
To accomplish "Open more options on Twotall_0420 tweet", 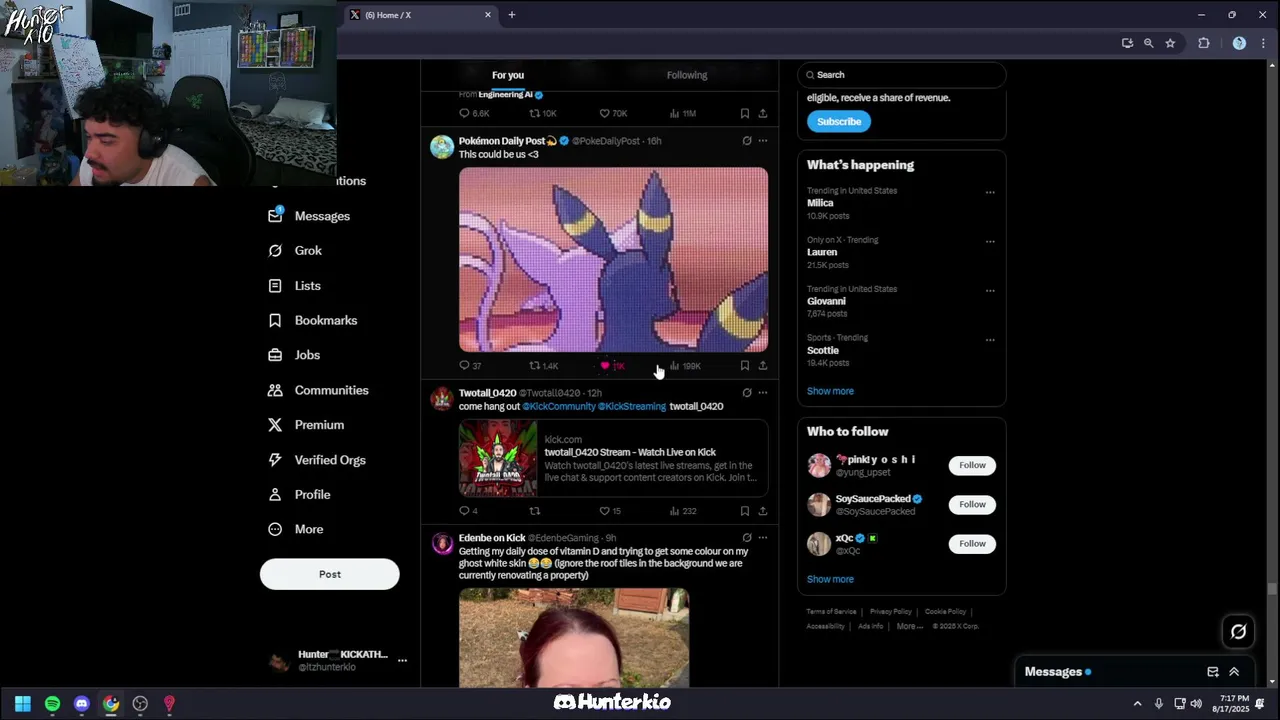I will pos(763,393).
